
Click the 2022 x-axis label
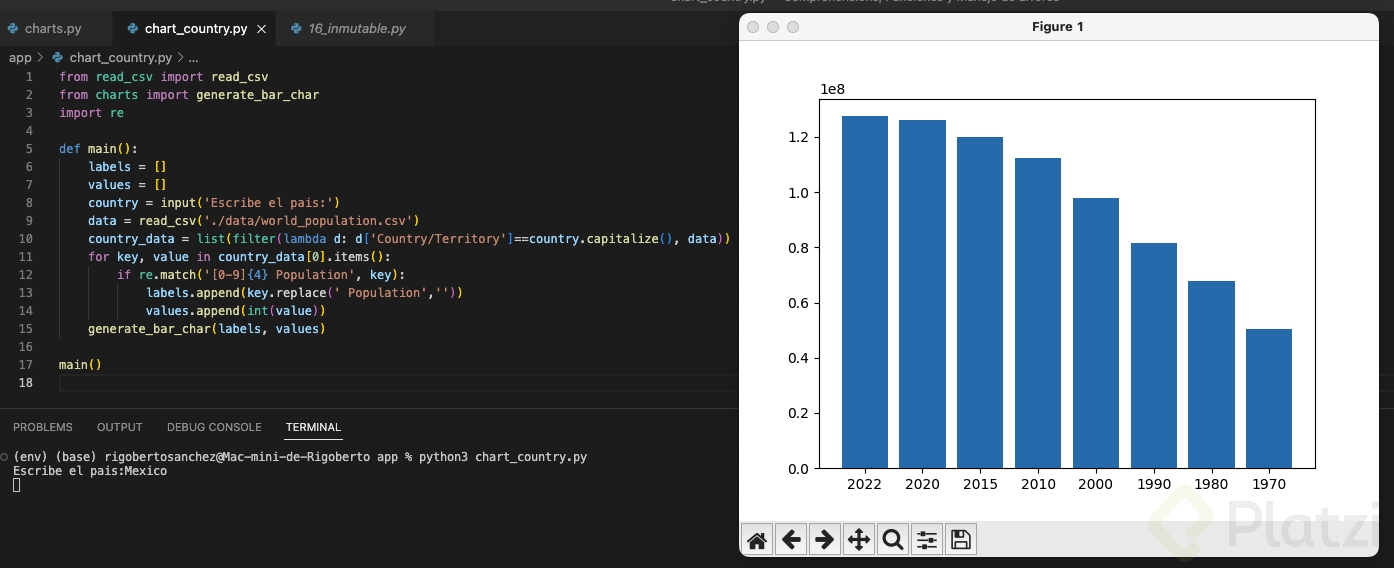(x=864, y=484)
